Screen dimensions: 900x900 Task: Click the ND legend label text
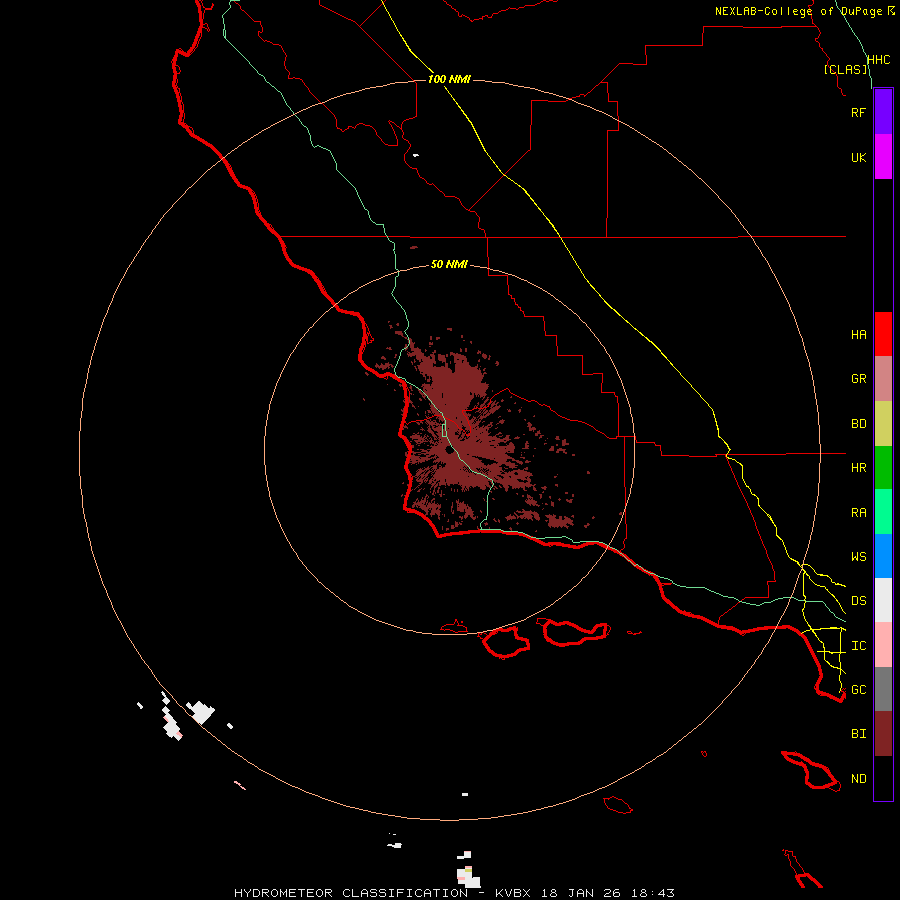(x=859, y=779)
